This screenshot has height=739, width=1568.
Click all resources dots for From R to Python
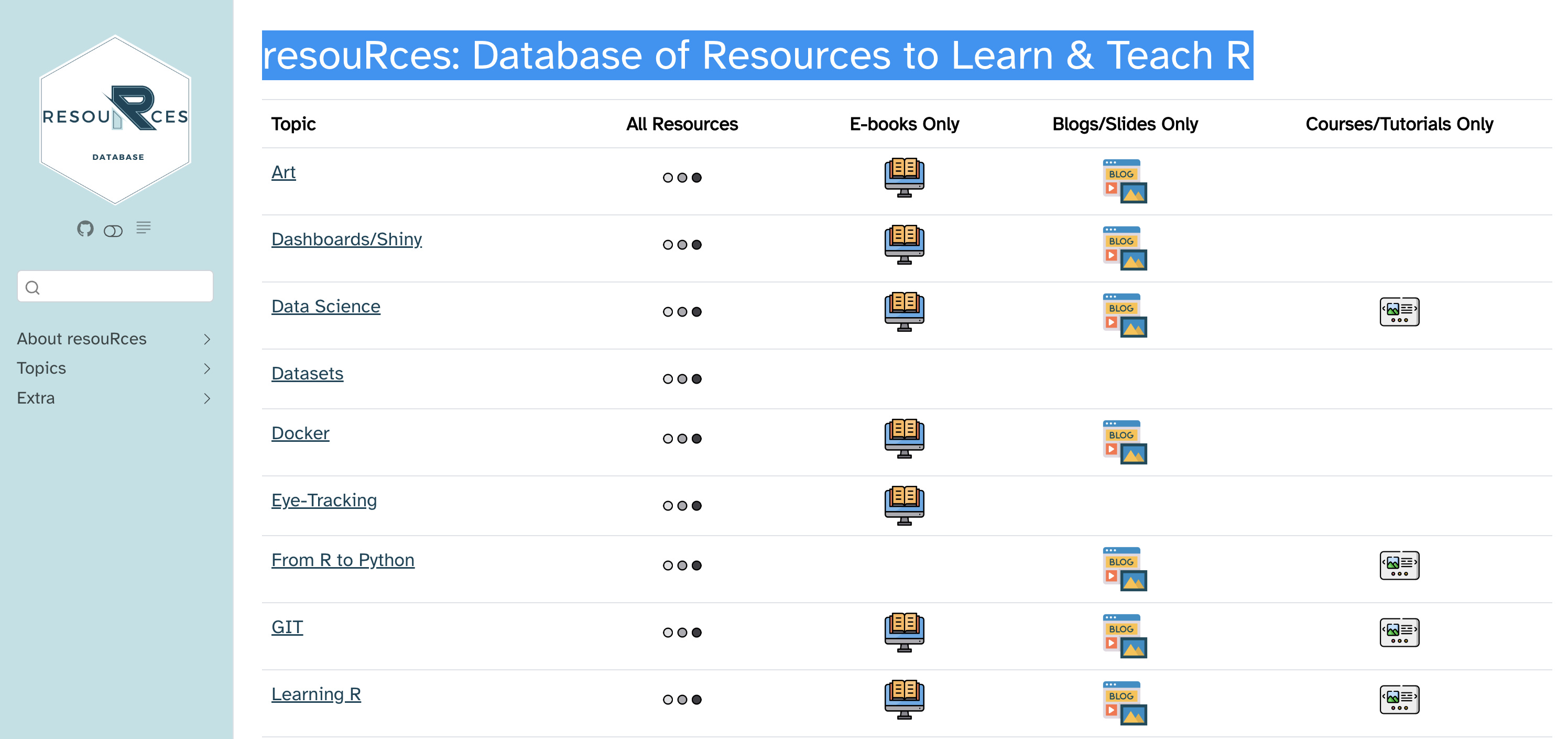tap(682, 566)
